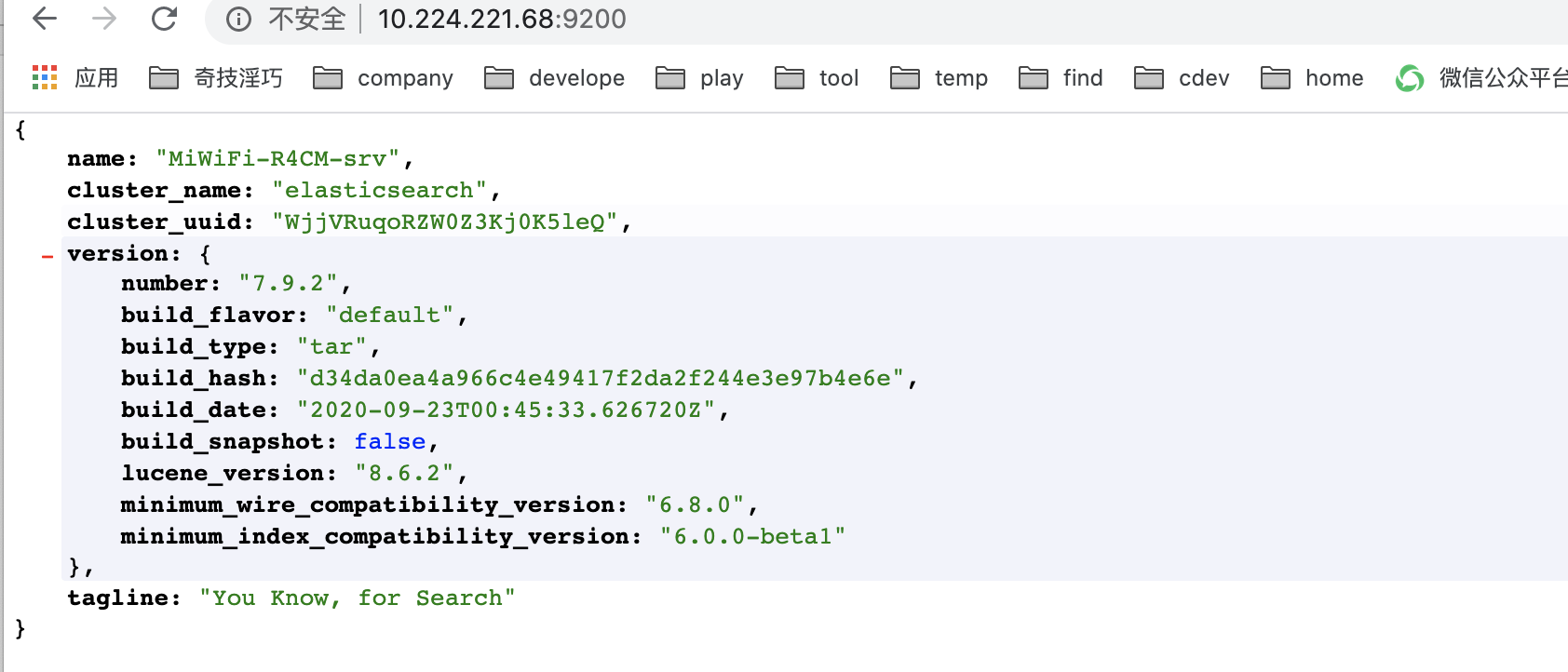Click the address bar URL

pyautogui.click(x=502, y=19)
